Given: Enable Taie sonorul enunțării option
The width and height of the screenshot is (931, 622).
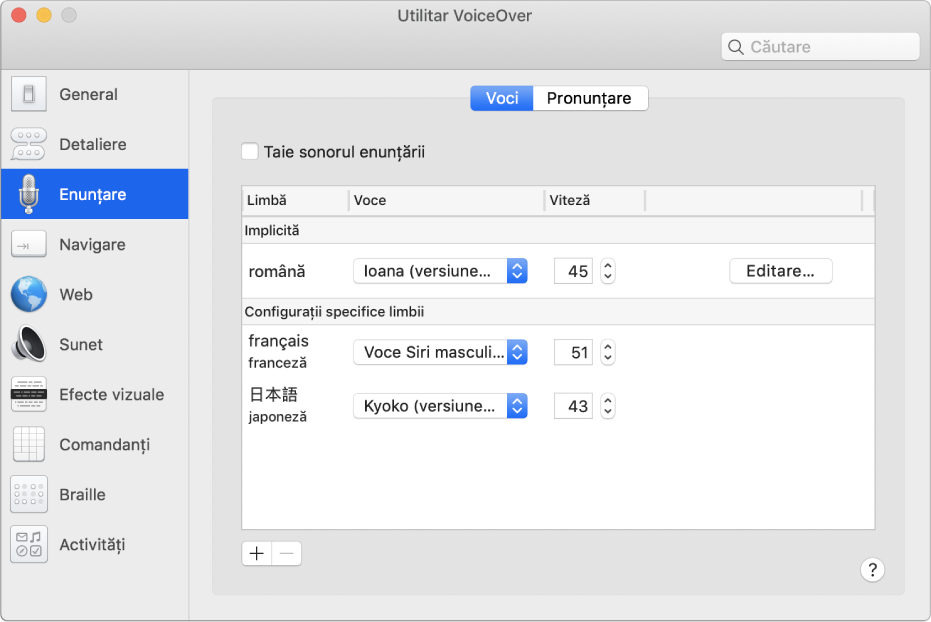Looking at the screenshot, I should coord(250,151).
